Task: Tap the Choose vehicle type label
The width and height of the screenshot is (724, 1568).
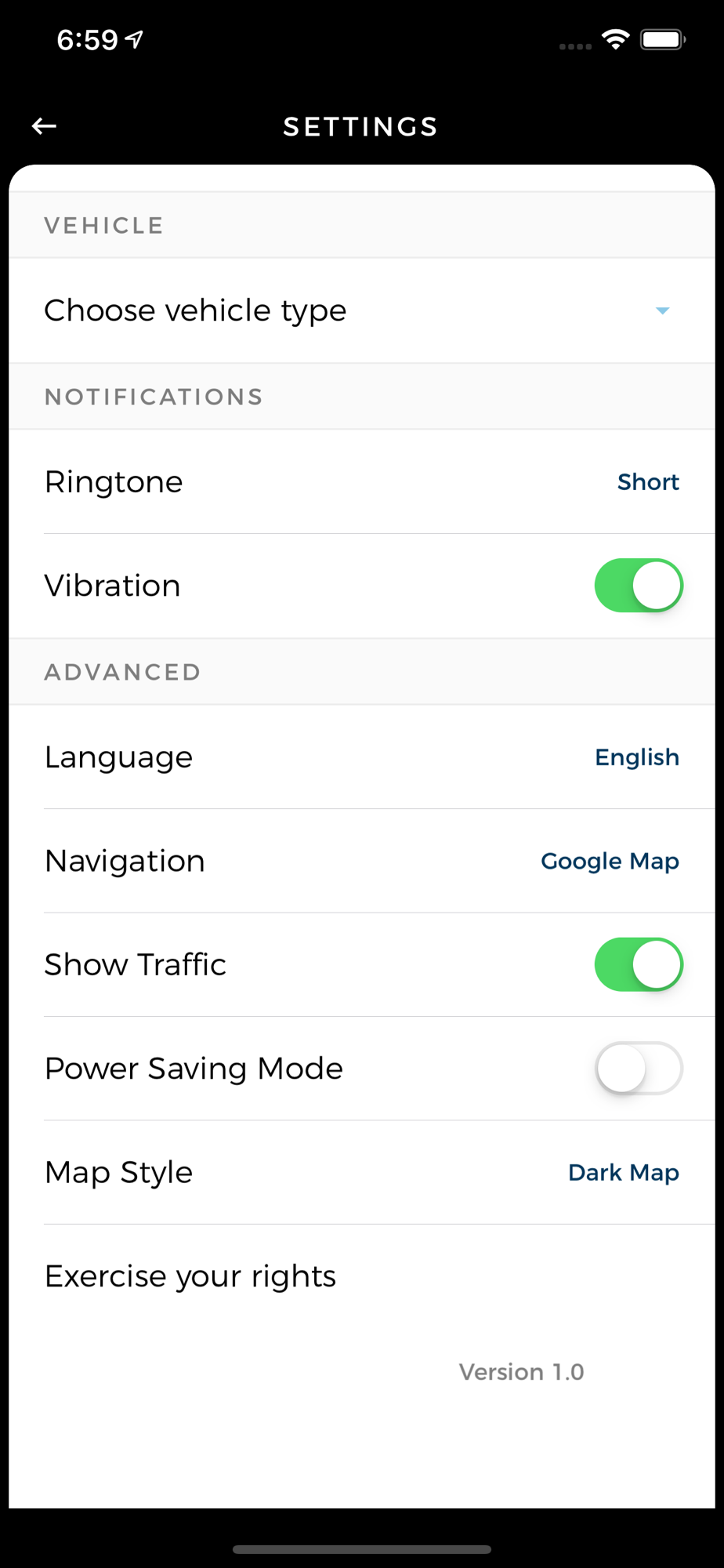Action: [x=195, y=310]
